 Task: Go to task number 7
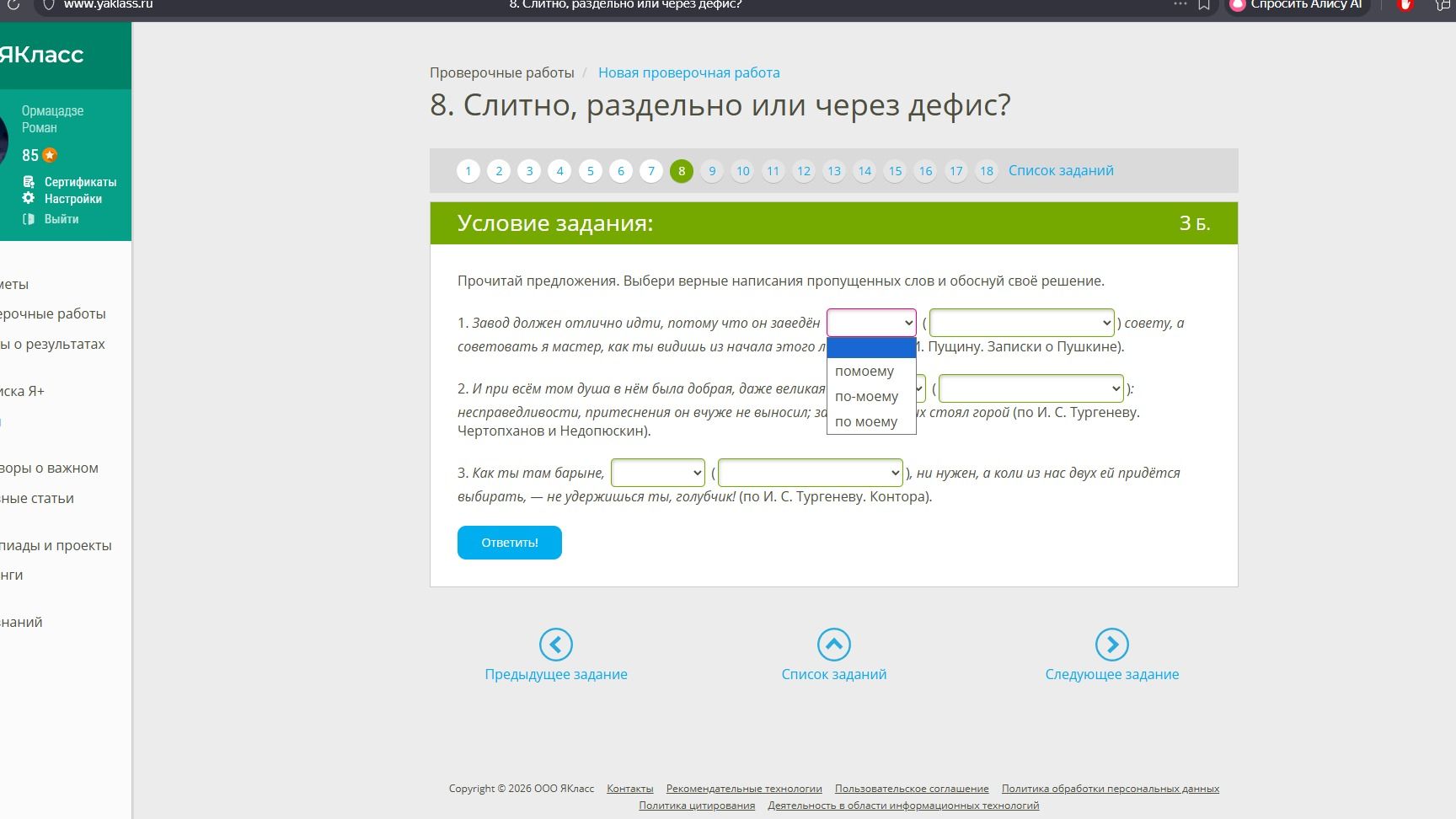[x=651, y=171]
